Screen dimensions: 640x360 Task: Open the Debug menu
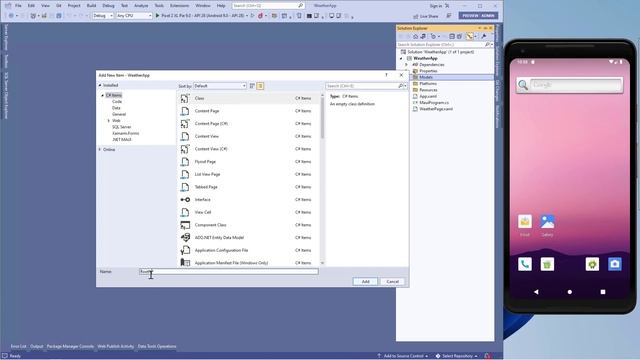(x=108, y=6)
